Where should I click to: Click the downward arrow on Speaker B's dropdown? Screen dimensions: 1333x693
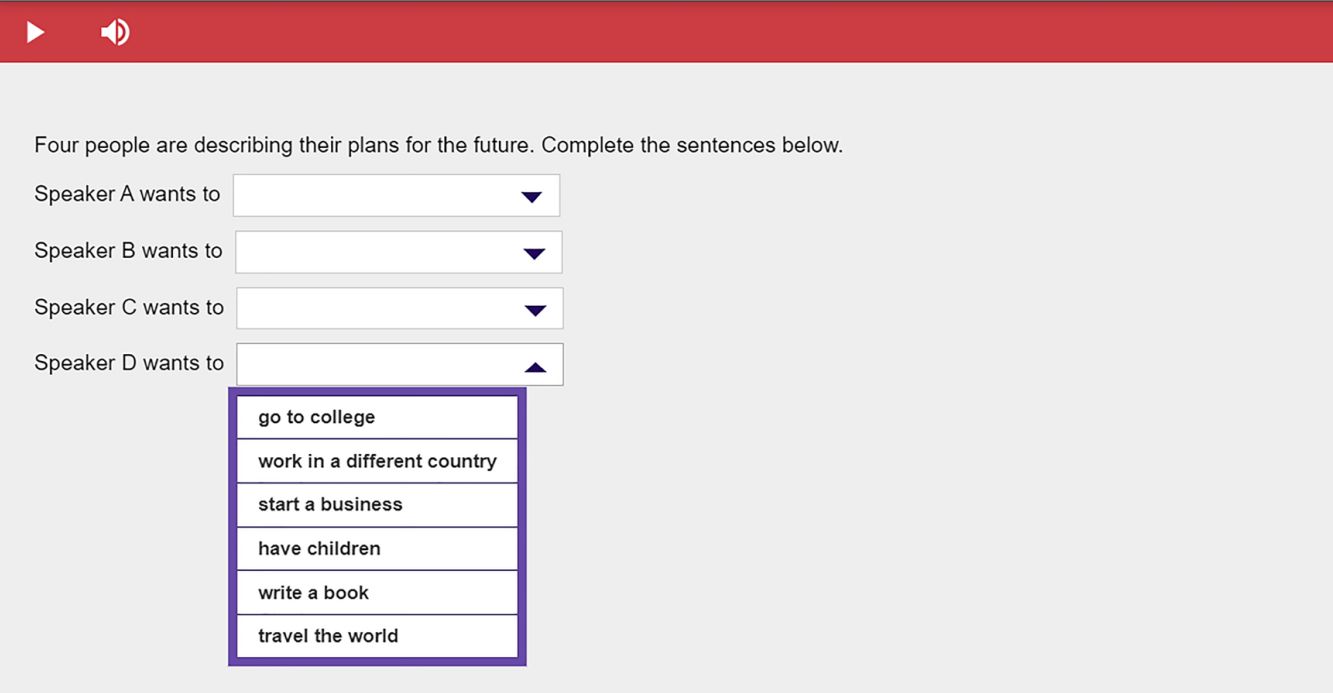point(535,252)
